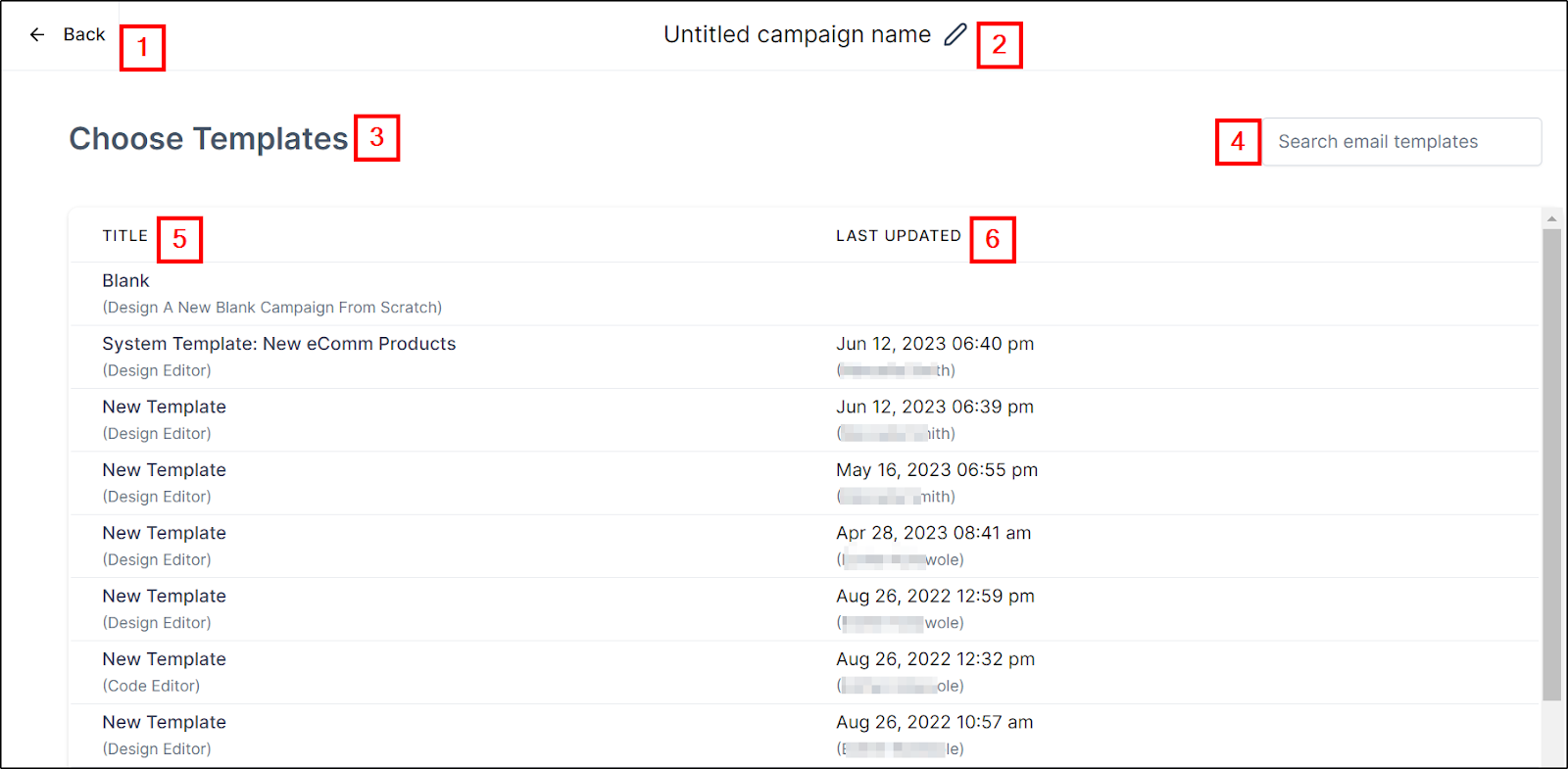Viewport: 1568px width, 769px height.
Task: Select System Template: New eComm Products
Action: click(x=279, y=344)
